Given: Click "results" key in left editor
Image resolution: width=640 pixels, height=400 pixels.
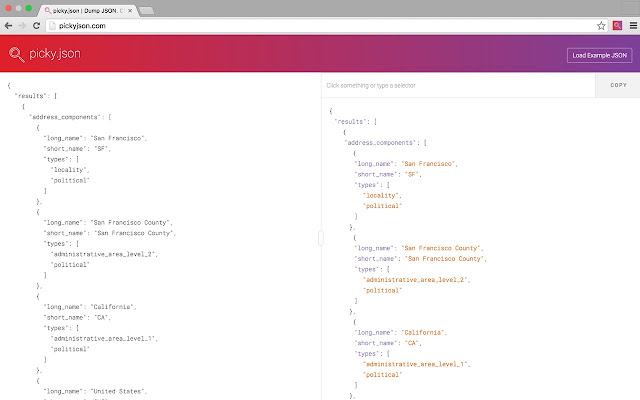Looking at the screenshot, I should pyautogui.click(x=31, y=96).
